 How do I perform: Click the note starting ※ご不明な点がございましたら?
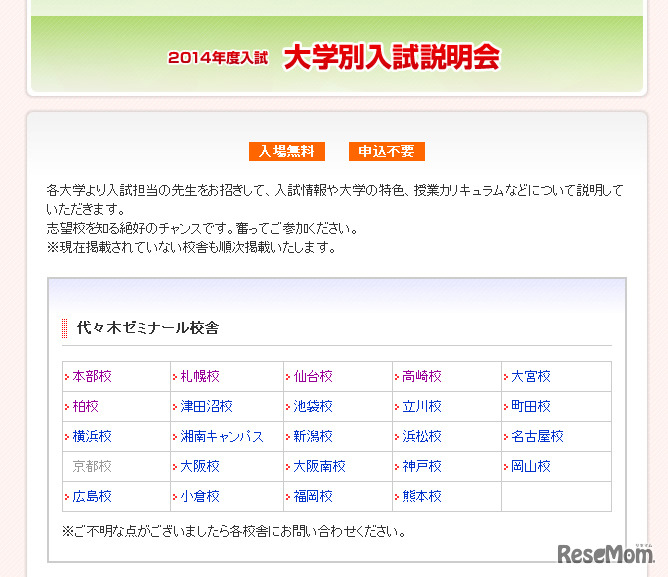[x=234, y=531]
